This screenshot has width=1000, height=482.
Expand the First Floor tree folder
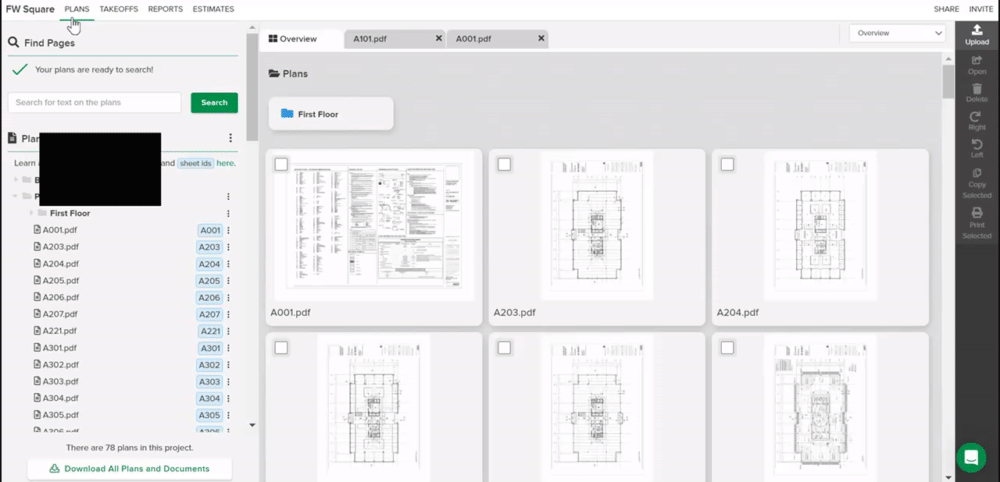pos(31,213)
